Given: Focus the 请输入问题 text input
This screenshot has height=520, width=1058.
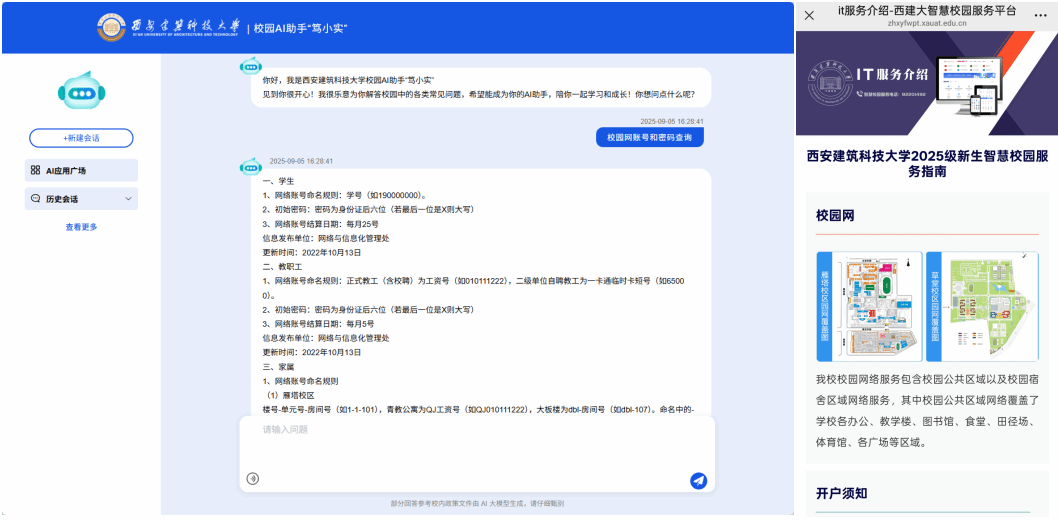Looking at the screenshot, I should (476, 440).
